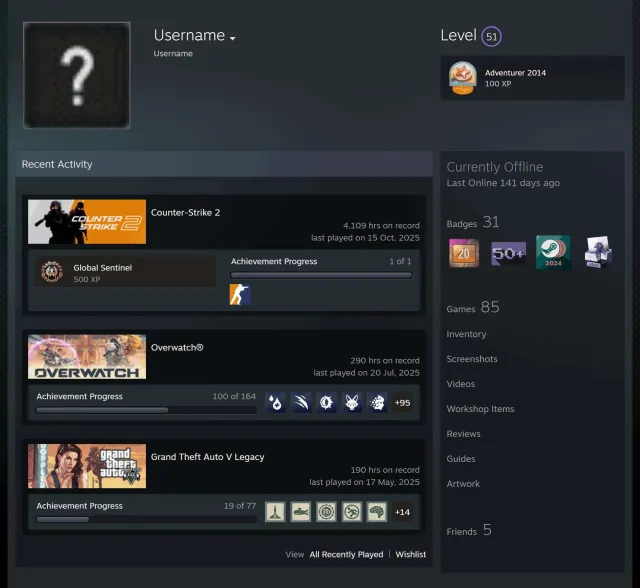The width and height of the screenshot is (640, 588).
Task: Open the Workshop Items link
Action: tap(480, 409)
